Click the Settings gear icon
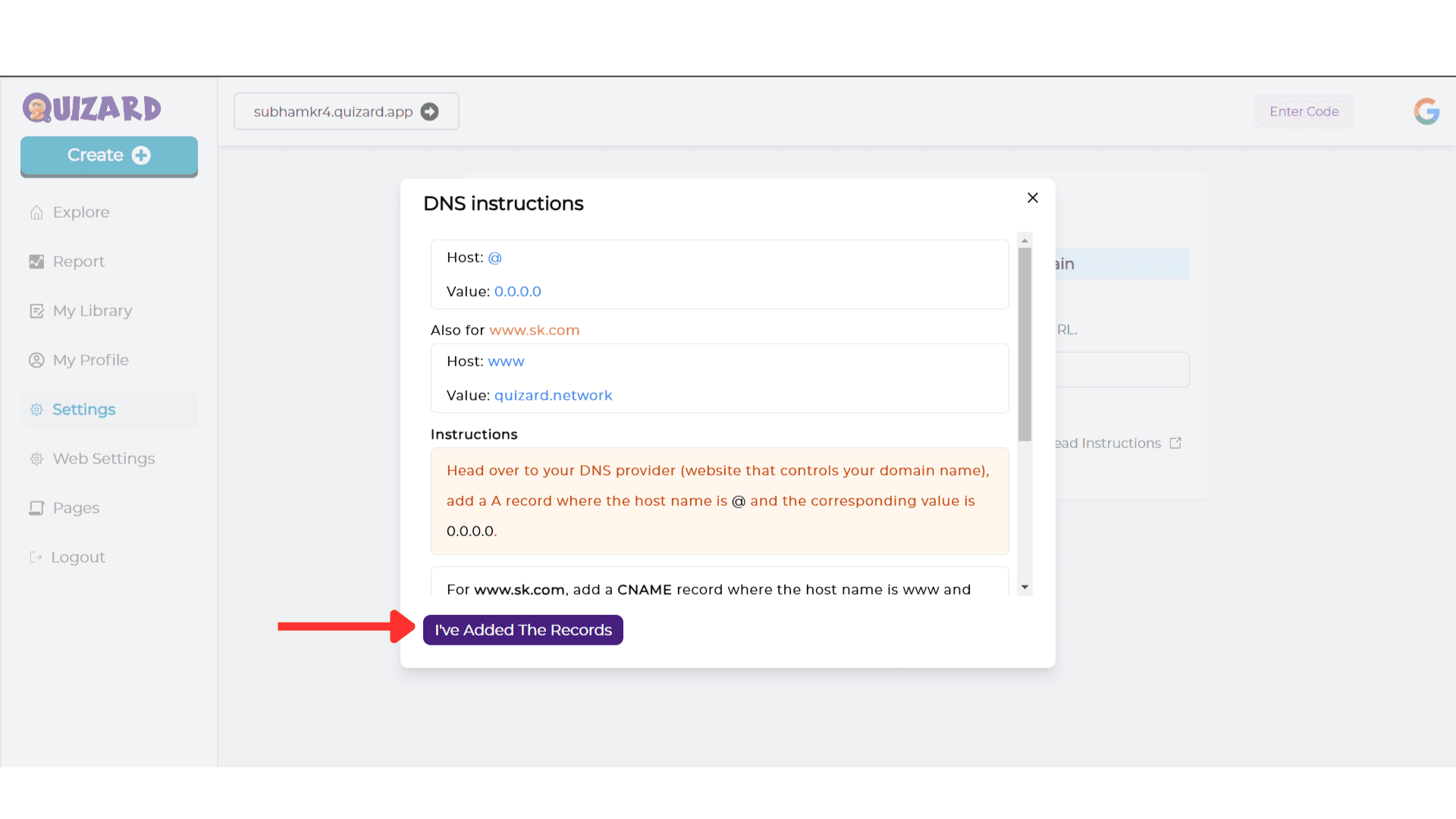The width and height of the screenshot is (1456, 819). (x=36, y=409)
